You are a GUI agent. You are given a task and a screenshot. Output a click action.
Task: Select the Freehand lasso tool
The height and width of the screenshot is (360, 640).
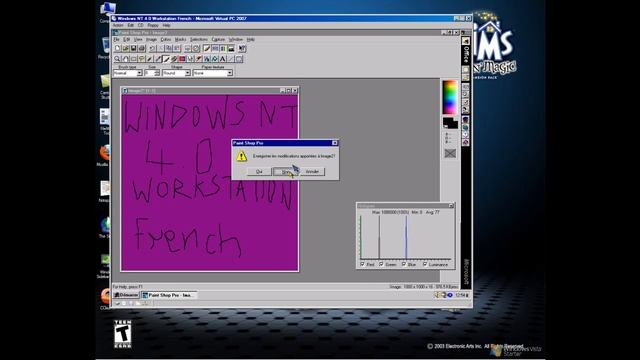[142, 59]
